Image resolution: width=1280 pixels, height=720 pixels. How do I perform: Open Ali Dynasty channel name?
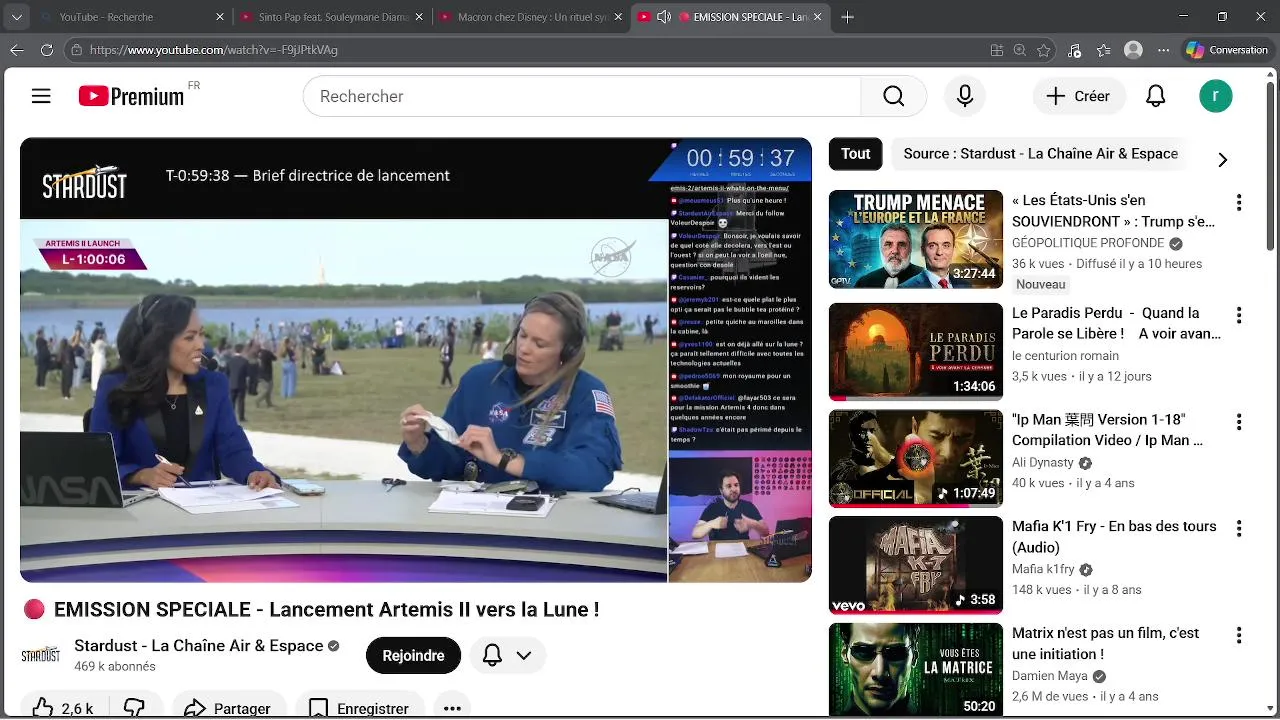tap(1043, 463)
